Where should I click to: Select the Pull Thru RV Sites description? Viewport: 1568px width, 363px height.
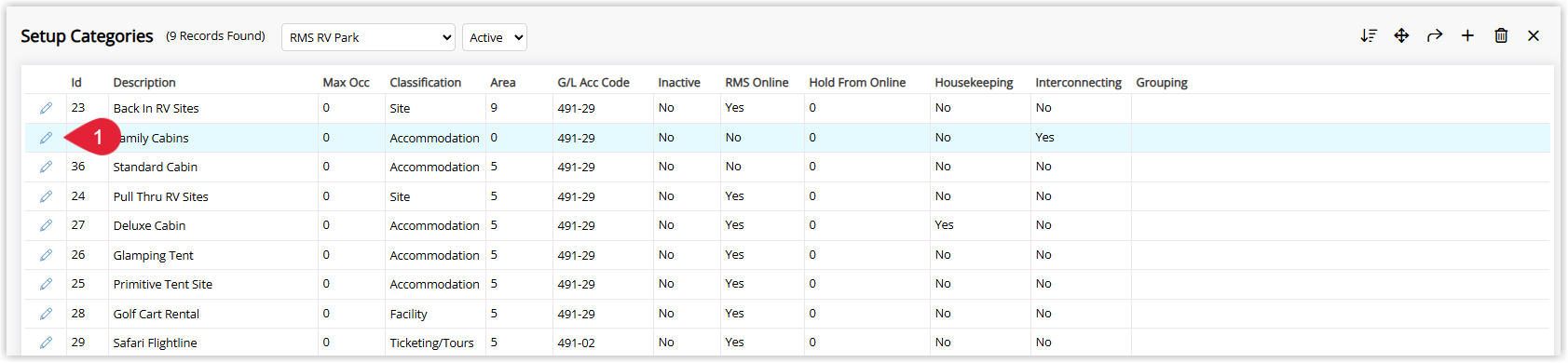tap(160, 196)
